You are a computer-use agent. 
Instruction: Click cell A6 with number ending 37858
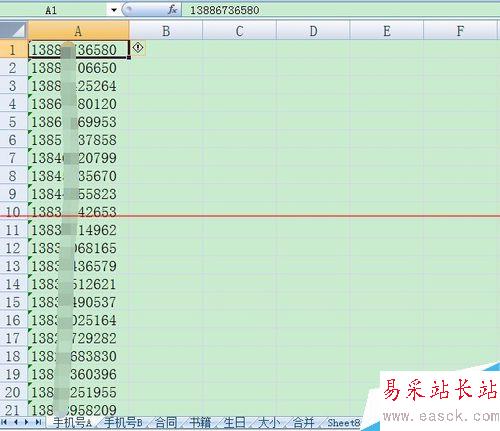pyautogui.click(x=78, y=140)
